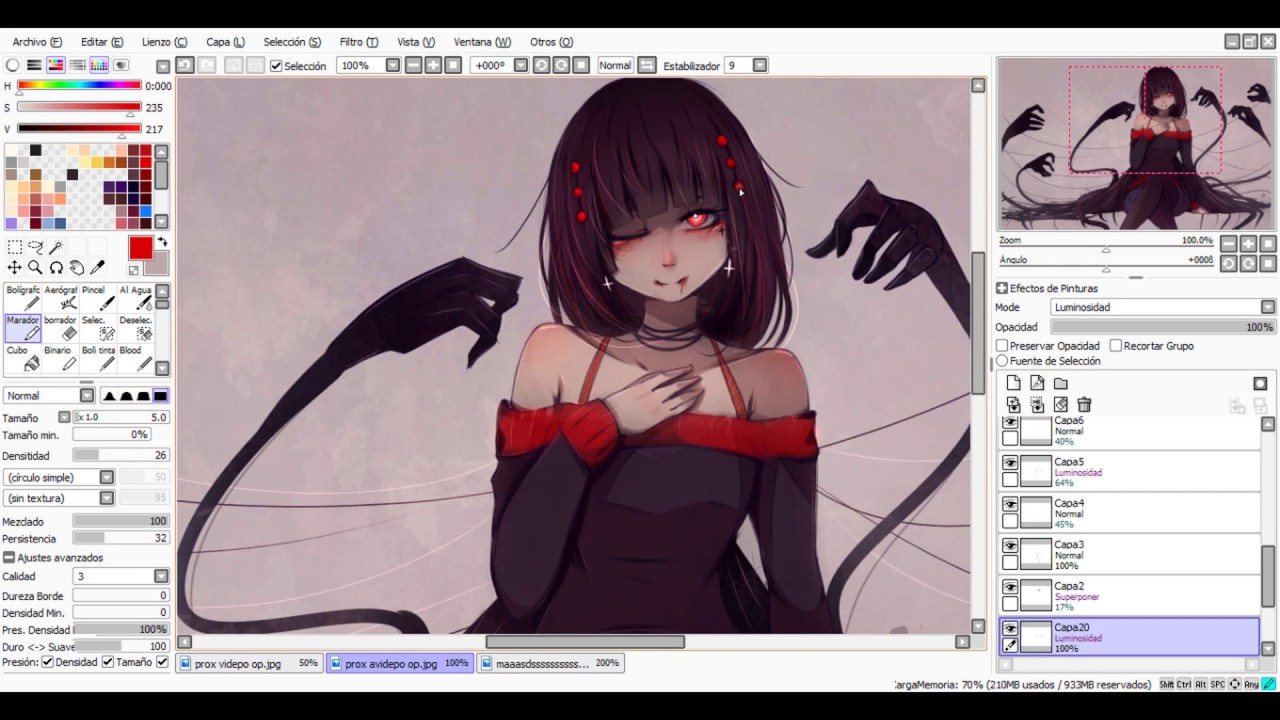Open the círculo simple brush shape dropdown
Viewport: 1280px width, 720px height.
pyautogui.click(x=106, y=478)
